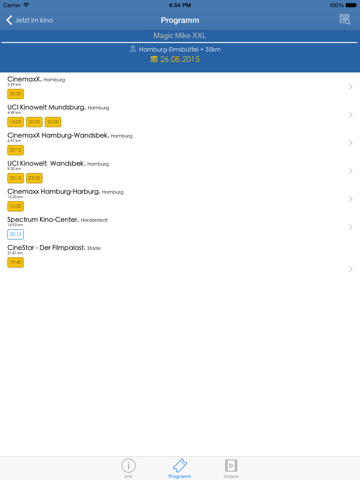Viewport: 360px width, 480px height.
Task: Pick 20:15 at CinemaxX Hamburg-Wandsbek
Action: pos(16,150)
